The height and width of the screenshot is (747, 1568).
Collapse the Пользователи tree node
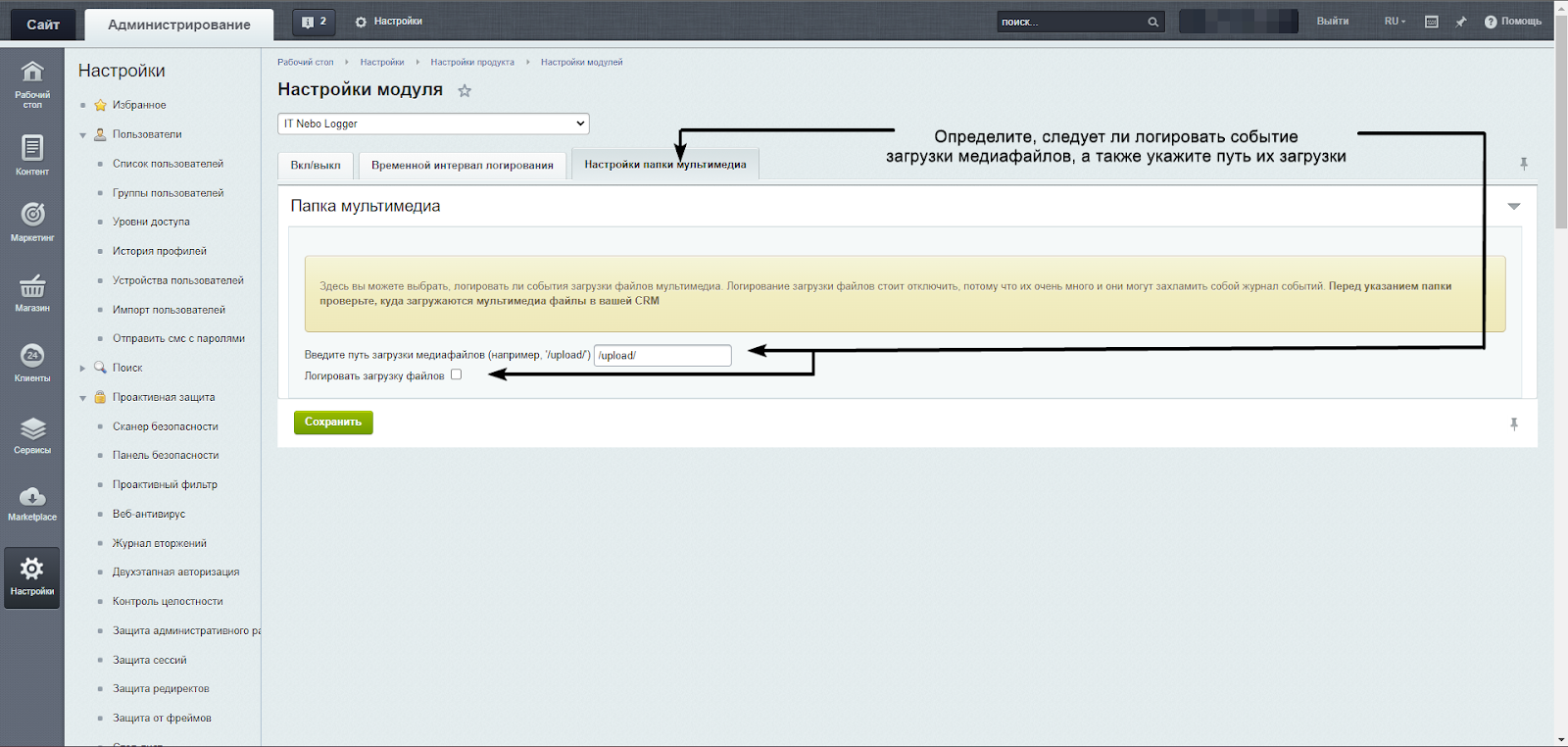[83, 135]
